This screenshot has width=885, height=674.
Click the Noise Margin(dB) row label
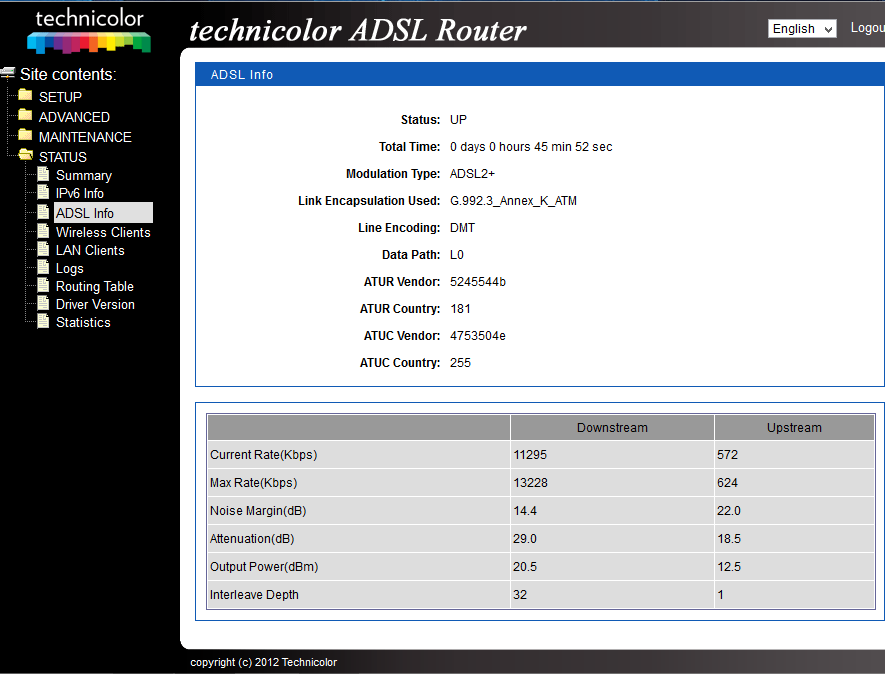(x=258, y=511)
